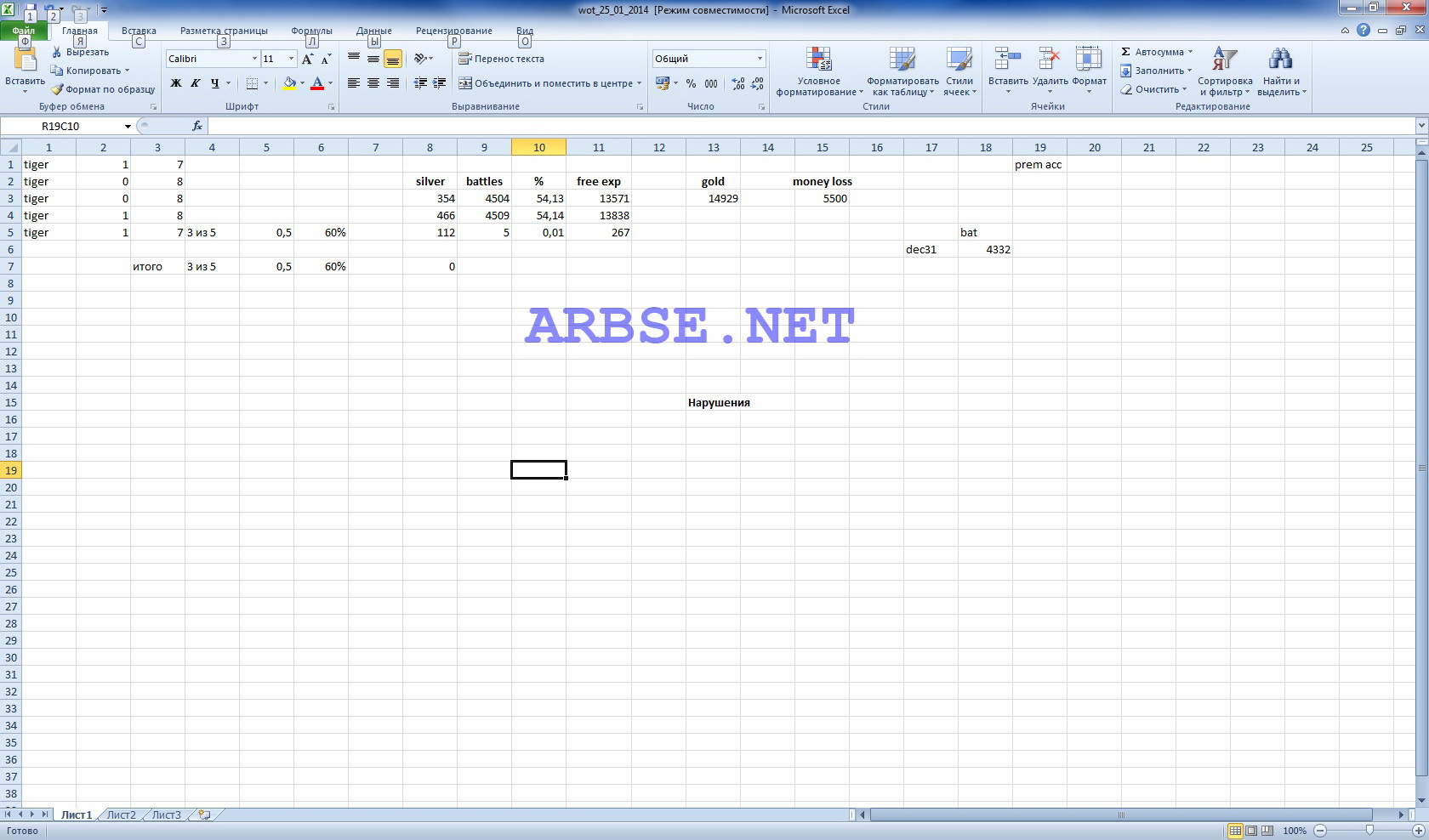The width and height of the screenshot is (1429, 840).
Task: Switch to the Review (Рецензирование) tab
Action: [454, 31]
